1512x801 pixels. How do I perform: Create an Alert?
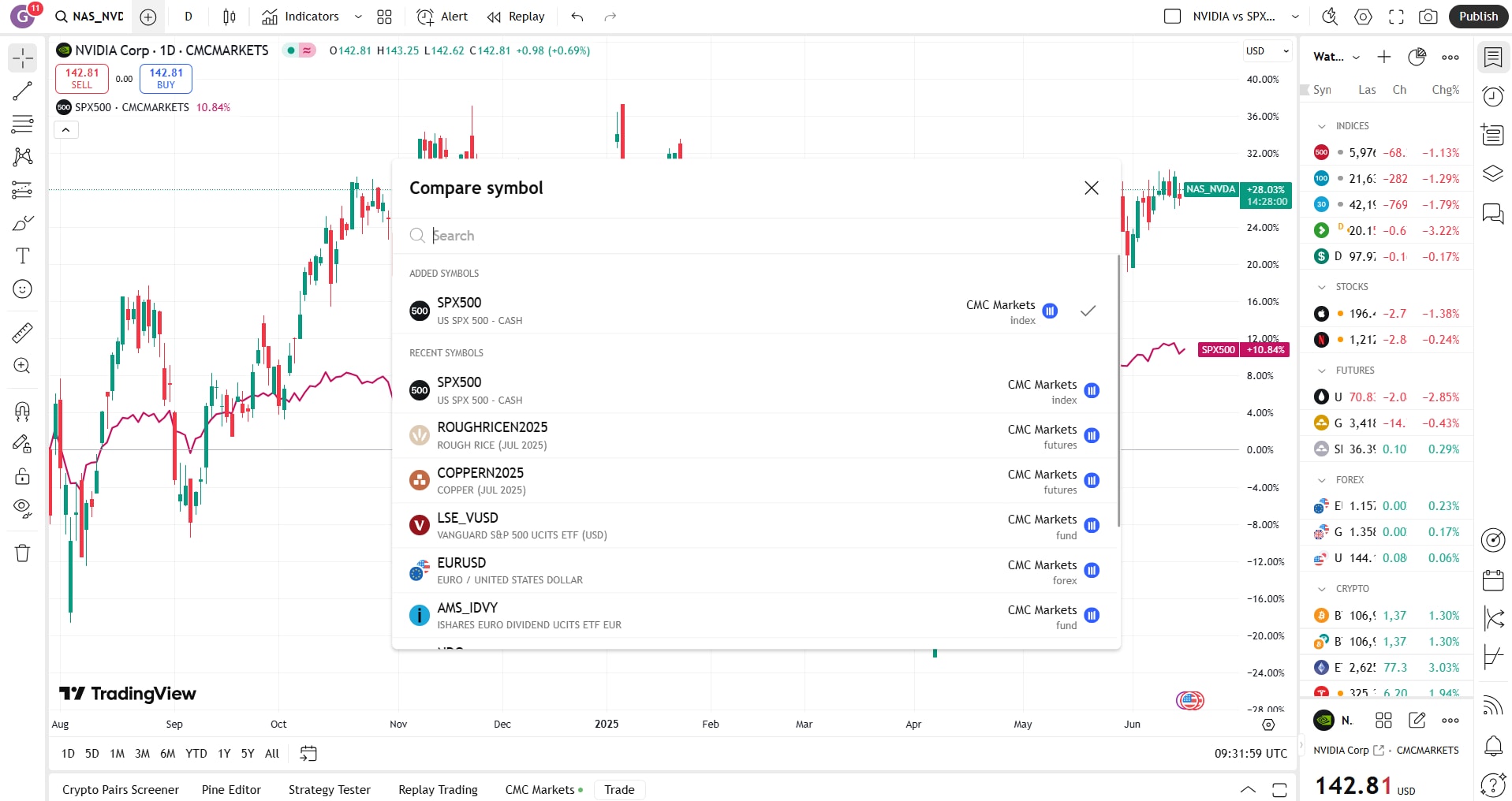442,17
